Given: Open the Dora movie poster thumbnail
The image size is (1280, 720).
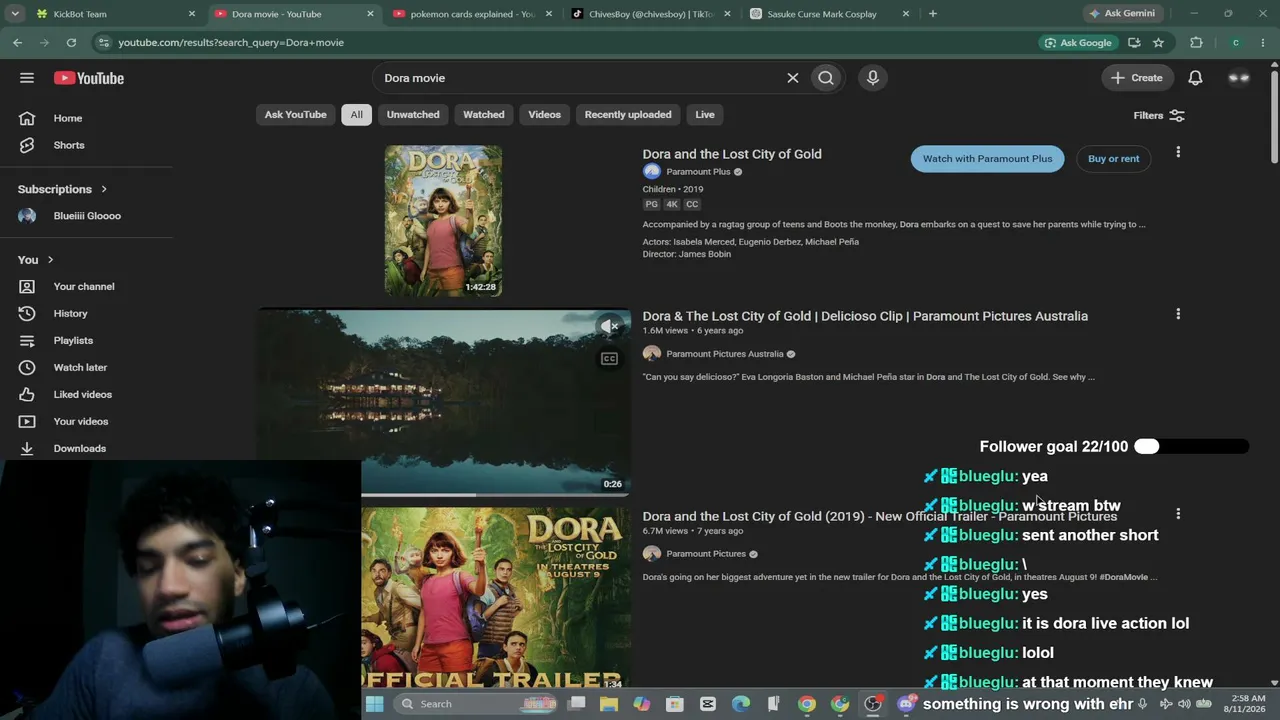Looking at the screenshot, I should click(x=444, y=221).
